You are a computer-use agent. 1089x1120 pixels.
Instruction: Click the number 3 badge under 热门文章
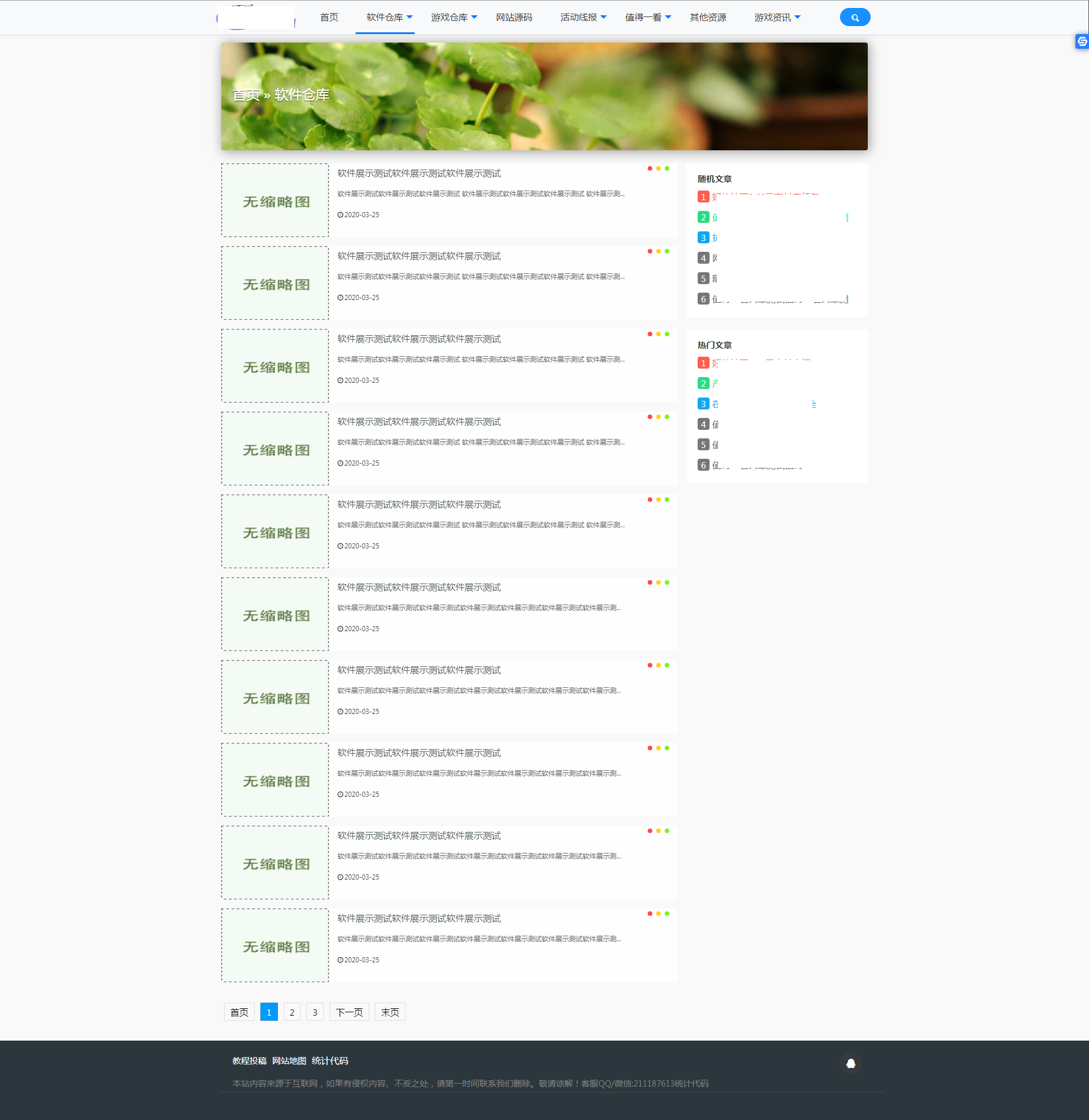click(x=703, y=404)
